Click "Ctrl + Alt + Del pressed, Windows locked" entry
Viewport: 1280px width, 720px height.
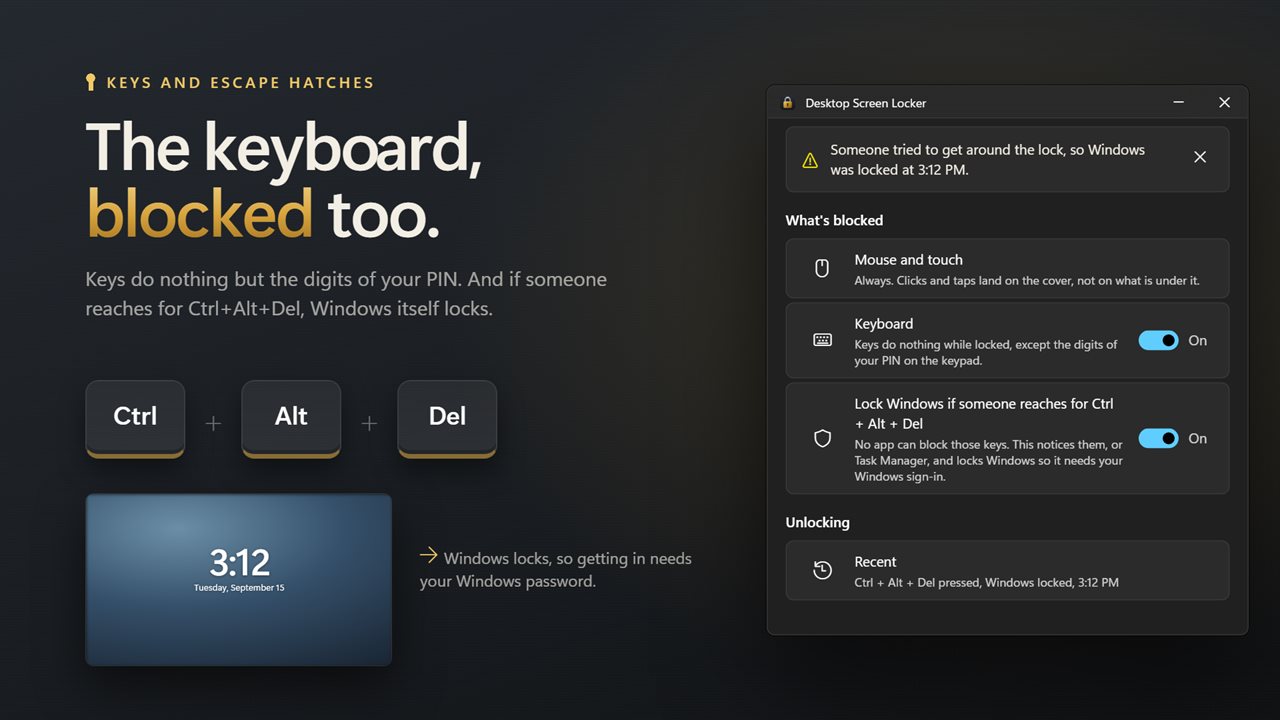coord(986,582)
